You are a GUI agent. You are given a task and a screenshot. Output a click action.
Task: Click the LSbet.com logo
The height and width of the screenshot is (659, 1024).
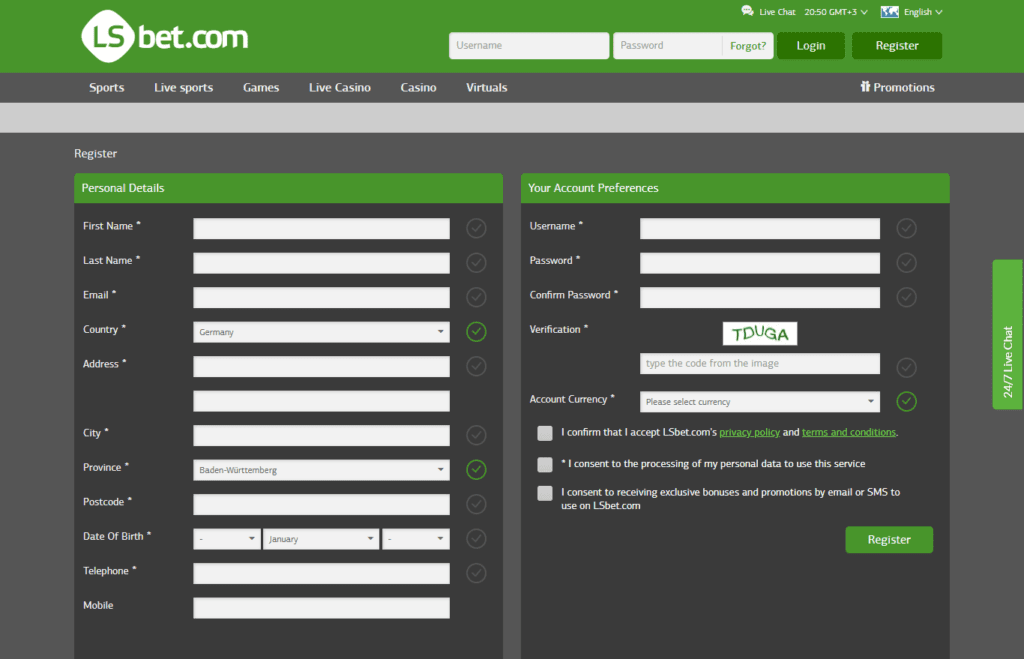pos(165,37)
